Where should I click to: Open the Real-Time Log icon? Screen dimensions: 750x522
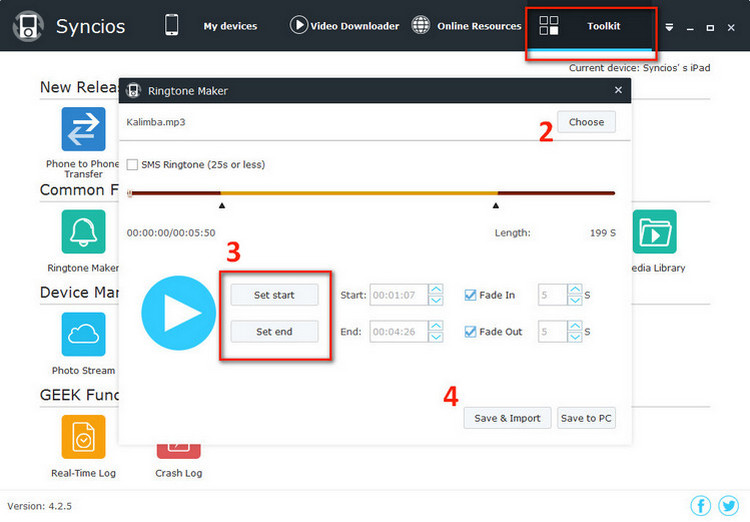[83, 437]
